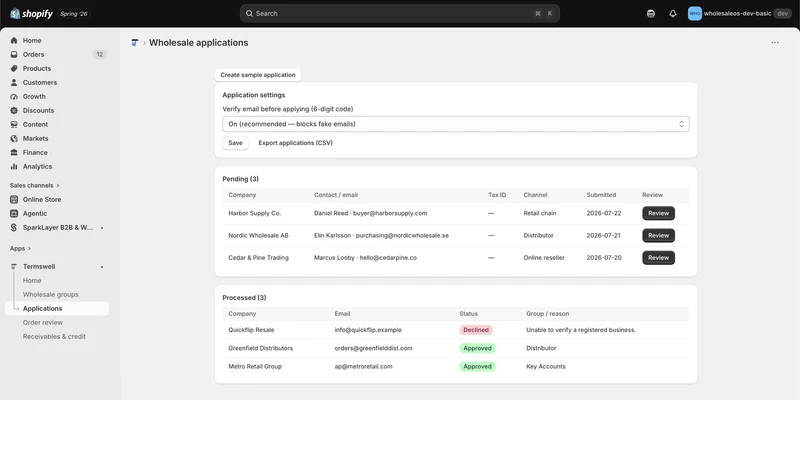Click the Submitted column header

point(601,195)
